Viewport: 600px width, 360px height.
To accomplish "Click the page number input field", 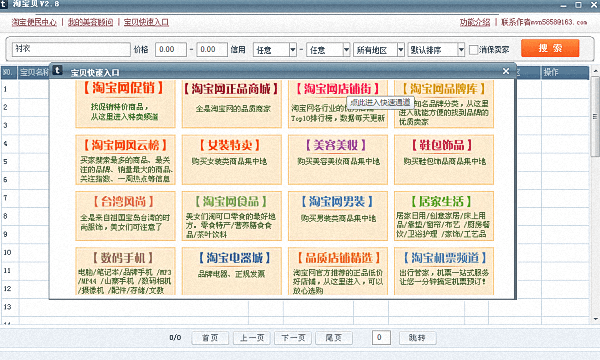I will click(381, 337).
